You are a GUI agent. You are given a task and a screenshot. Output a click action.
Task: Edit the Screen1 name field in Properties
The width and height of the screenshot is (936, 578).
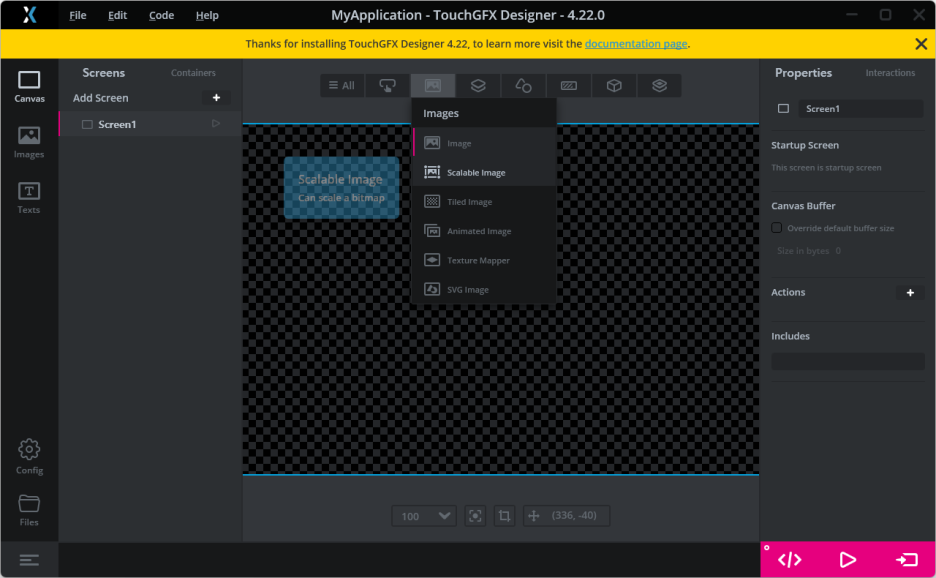(861, 109)
